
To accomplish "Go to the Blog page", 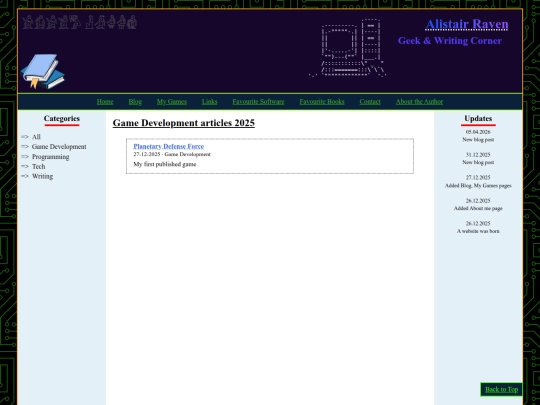I will click(x=135, y=102).
